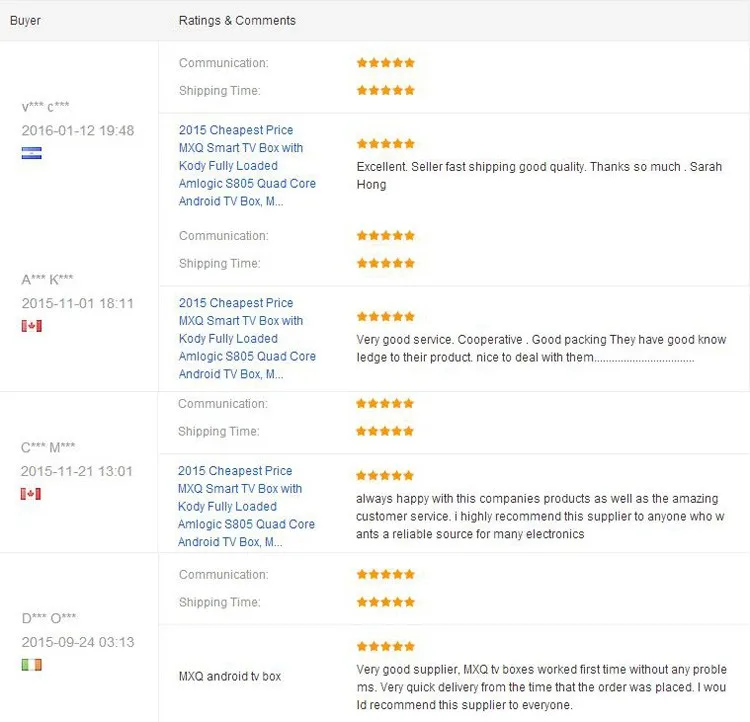This screenshot has width=750, height=722.
Task: Click the Canadian flag under buyer A*** K***
Action: 31,326
